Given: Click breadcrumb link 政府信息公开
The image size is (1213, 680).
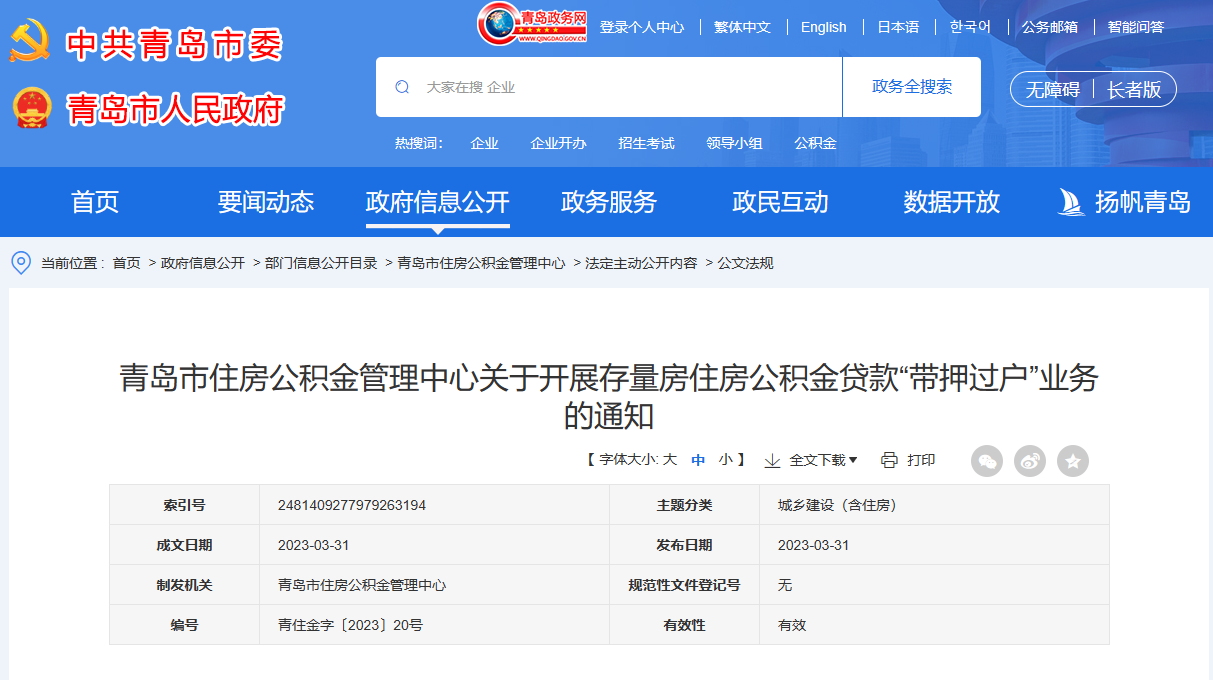Looking at the screenshot, I should coord(203,263).
